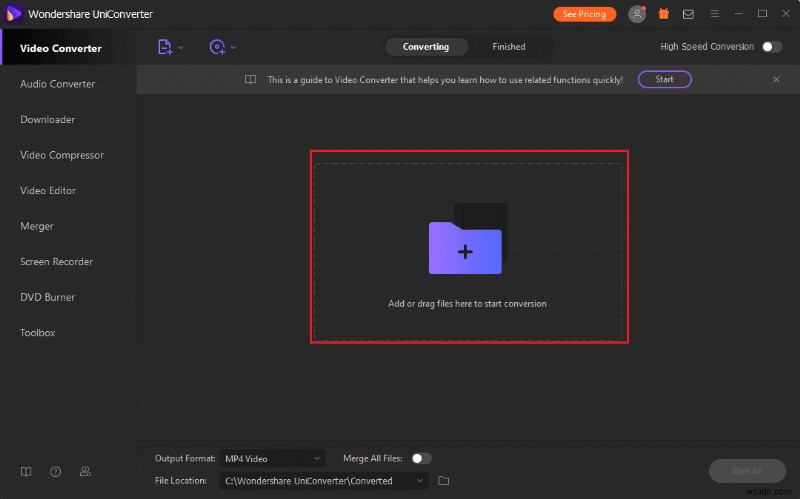Close the UniConverter window
This screenshot has width=800, height=499.
786,14
